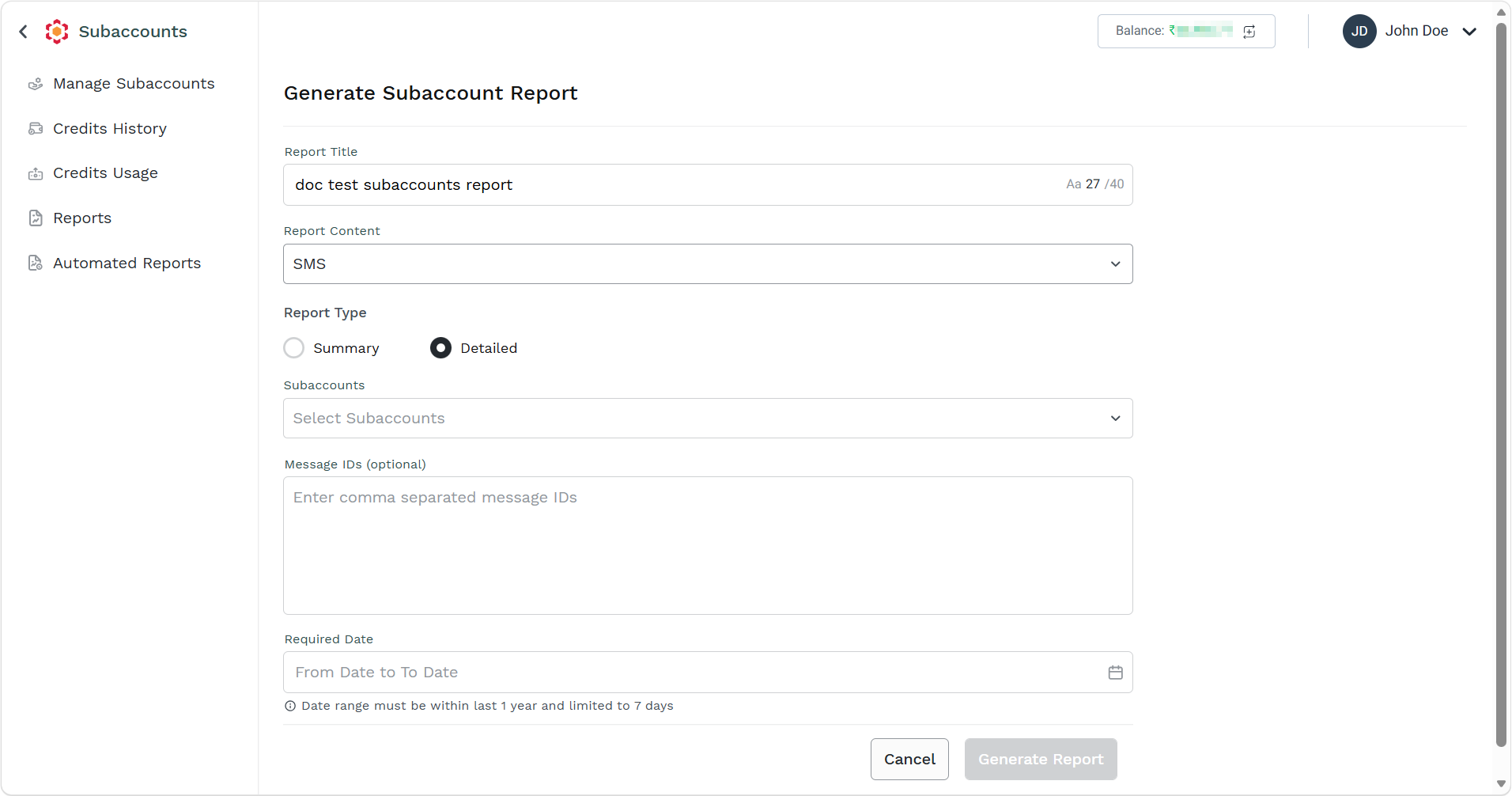
Task: Expand the Select Subaccounts dropdown
Action: tap(708, 419)
